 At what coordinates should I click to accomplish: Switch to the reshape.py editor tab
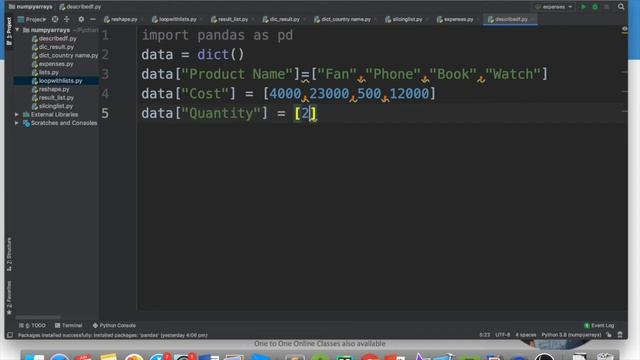pos(124,19)
